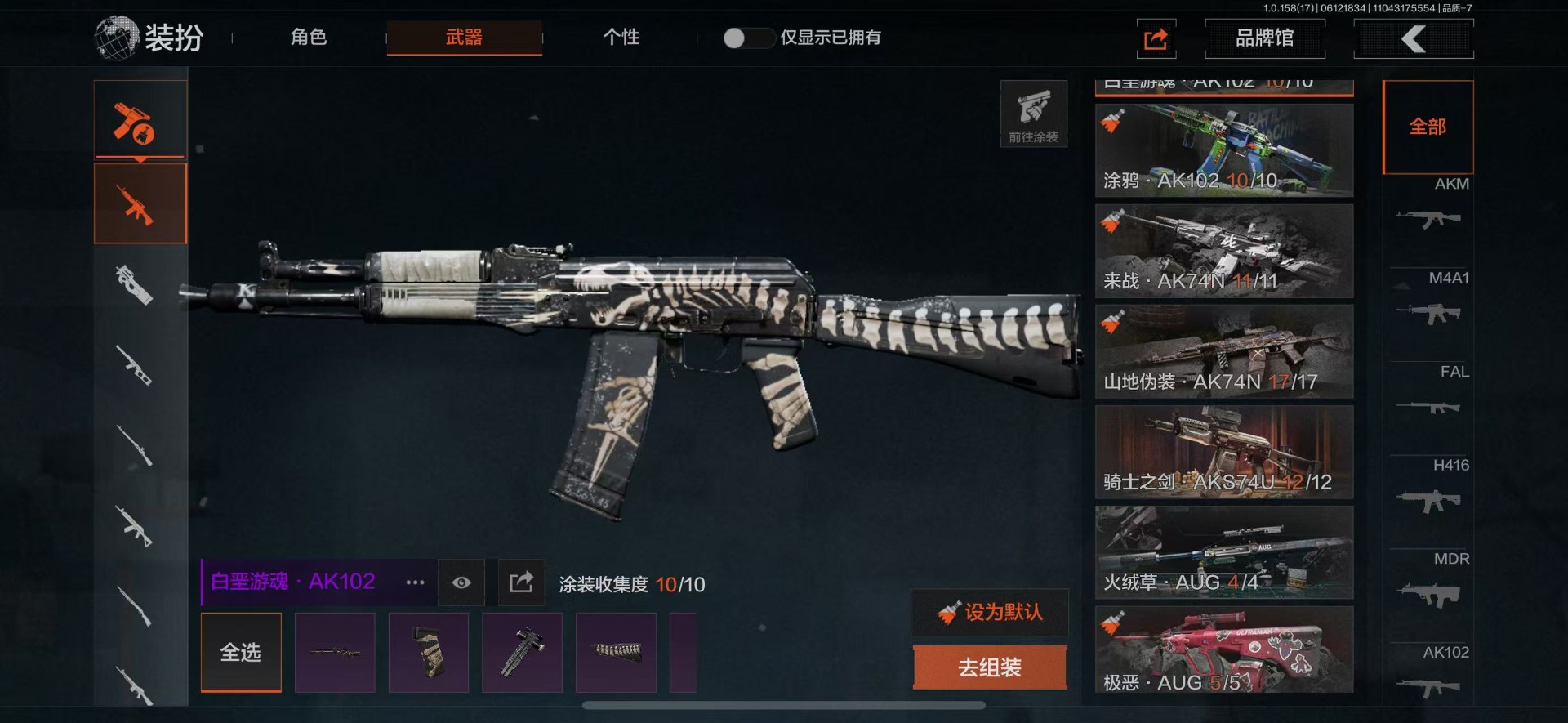The image size is (1568, 723).
Task: Toggle 仅显示已拥有 switch
Action: point(748,38)
